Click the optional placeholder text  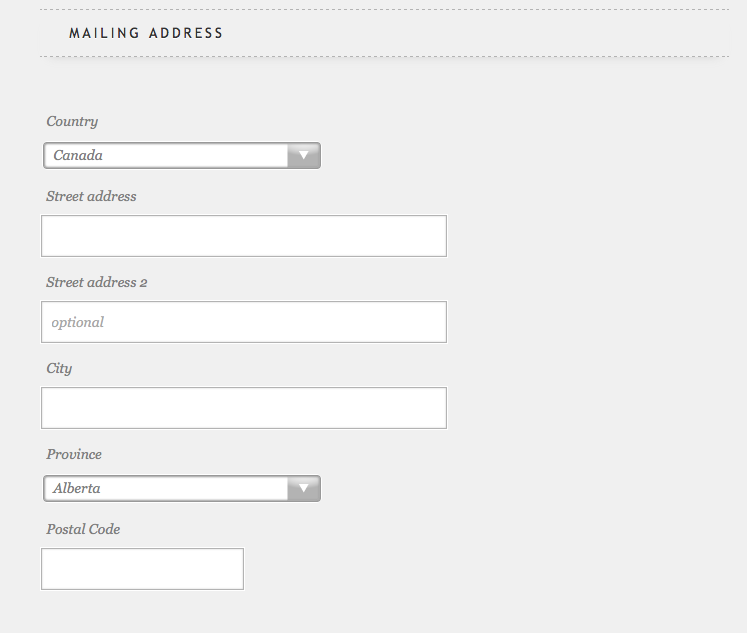tap(78, 323)
